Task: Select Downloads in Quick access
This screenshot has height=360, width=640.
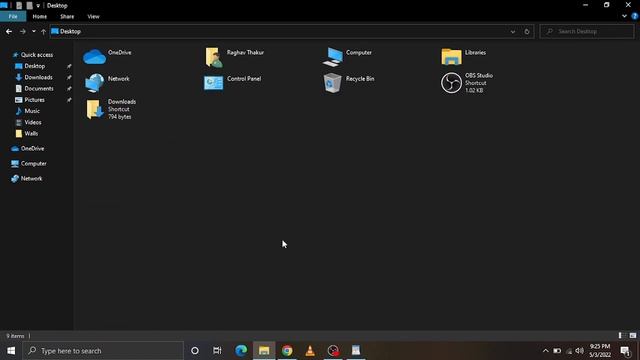Action: point(38,77)
